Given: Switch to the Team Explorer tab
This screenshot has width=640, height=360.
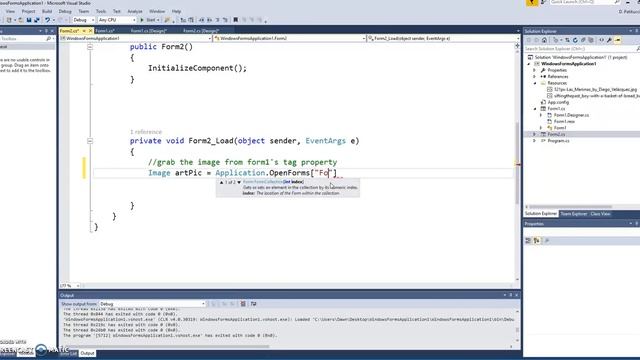Looking at the screenshot, I should click(573, 214).
